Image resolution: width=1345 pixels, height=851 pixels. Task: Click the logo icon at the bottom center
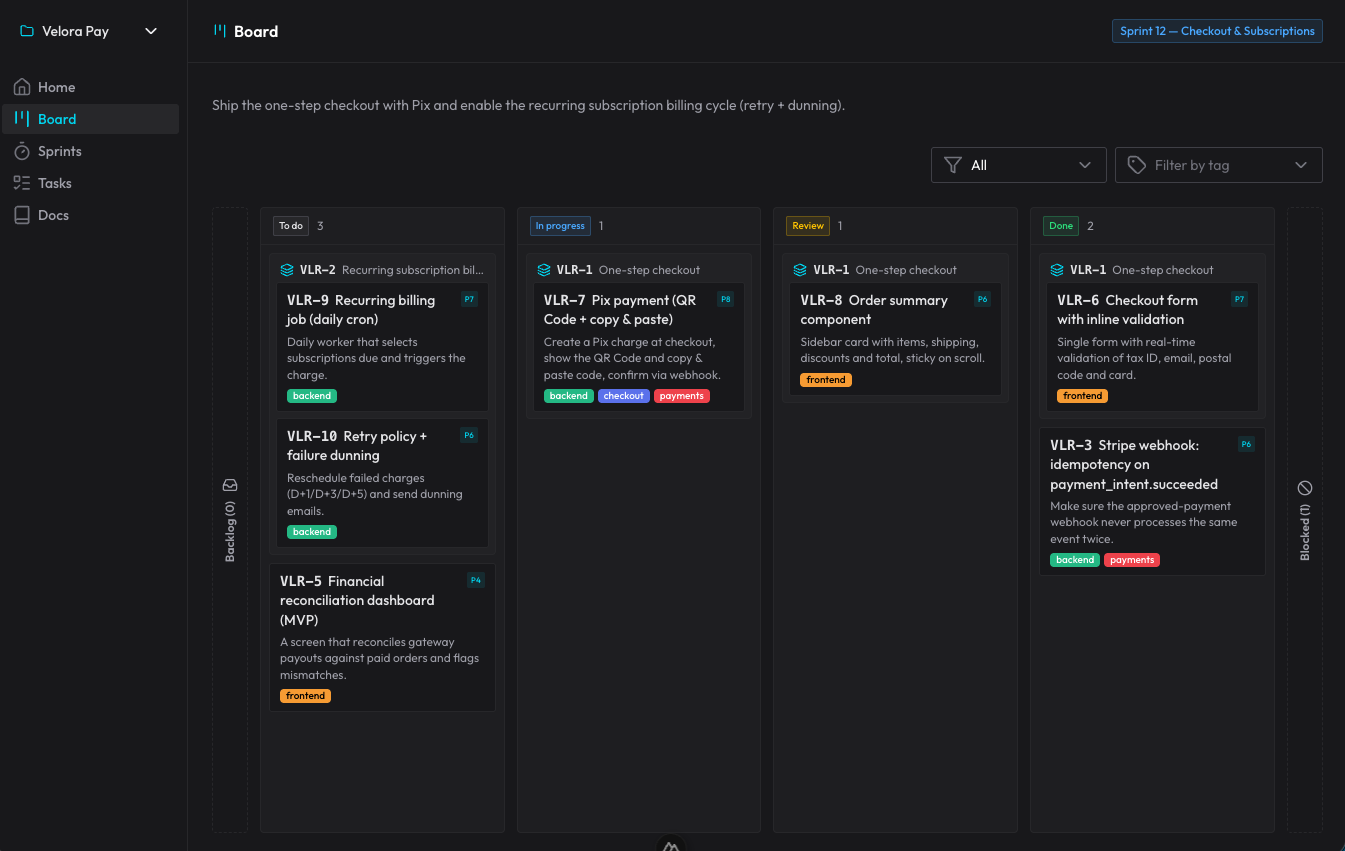click(x=672, y=846)
